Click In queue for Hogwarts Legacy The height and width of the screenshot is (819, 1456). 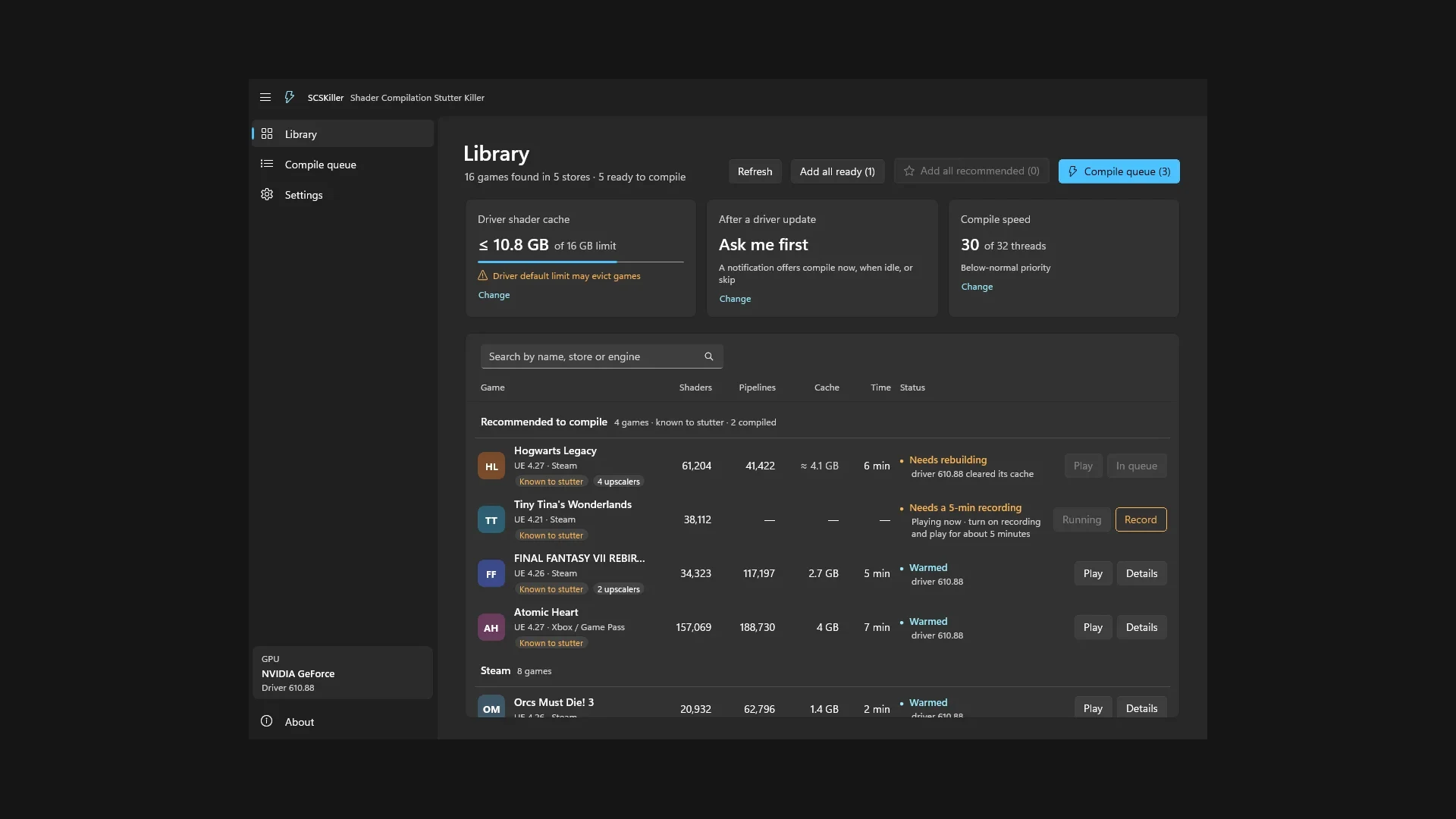tap(1136, 466)
